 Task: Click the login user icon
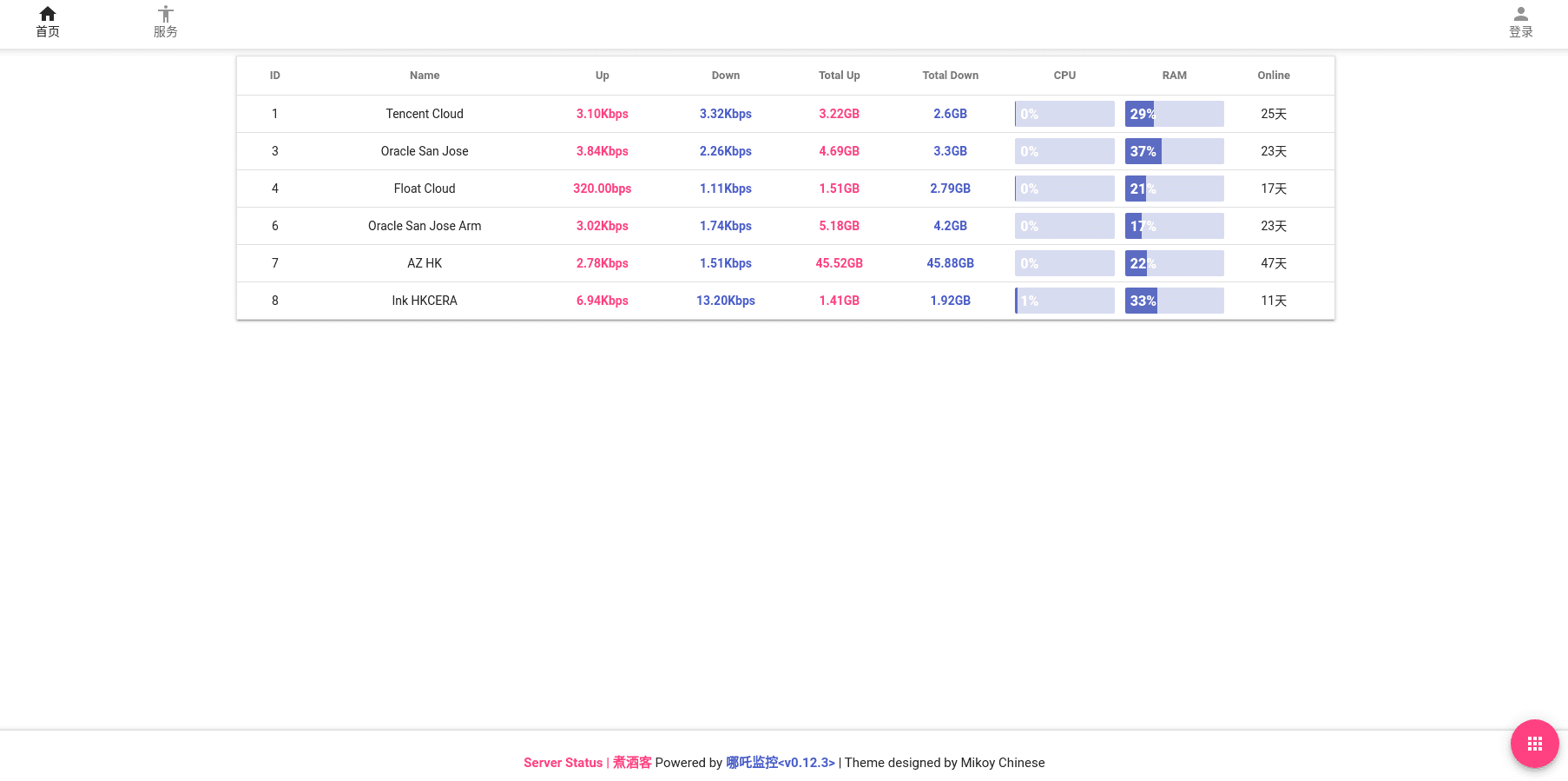click(1520, 15)
